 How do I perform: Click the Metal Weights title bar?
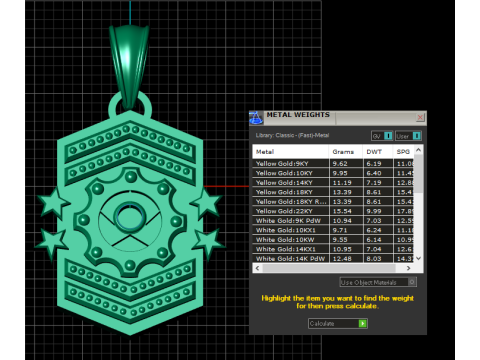click(338, 117)
